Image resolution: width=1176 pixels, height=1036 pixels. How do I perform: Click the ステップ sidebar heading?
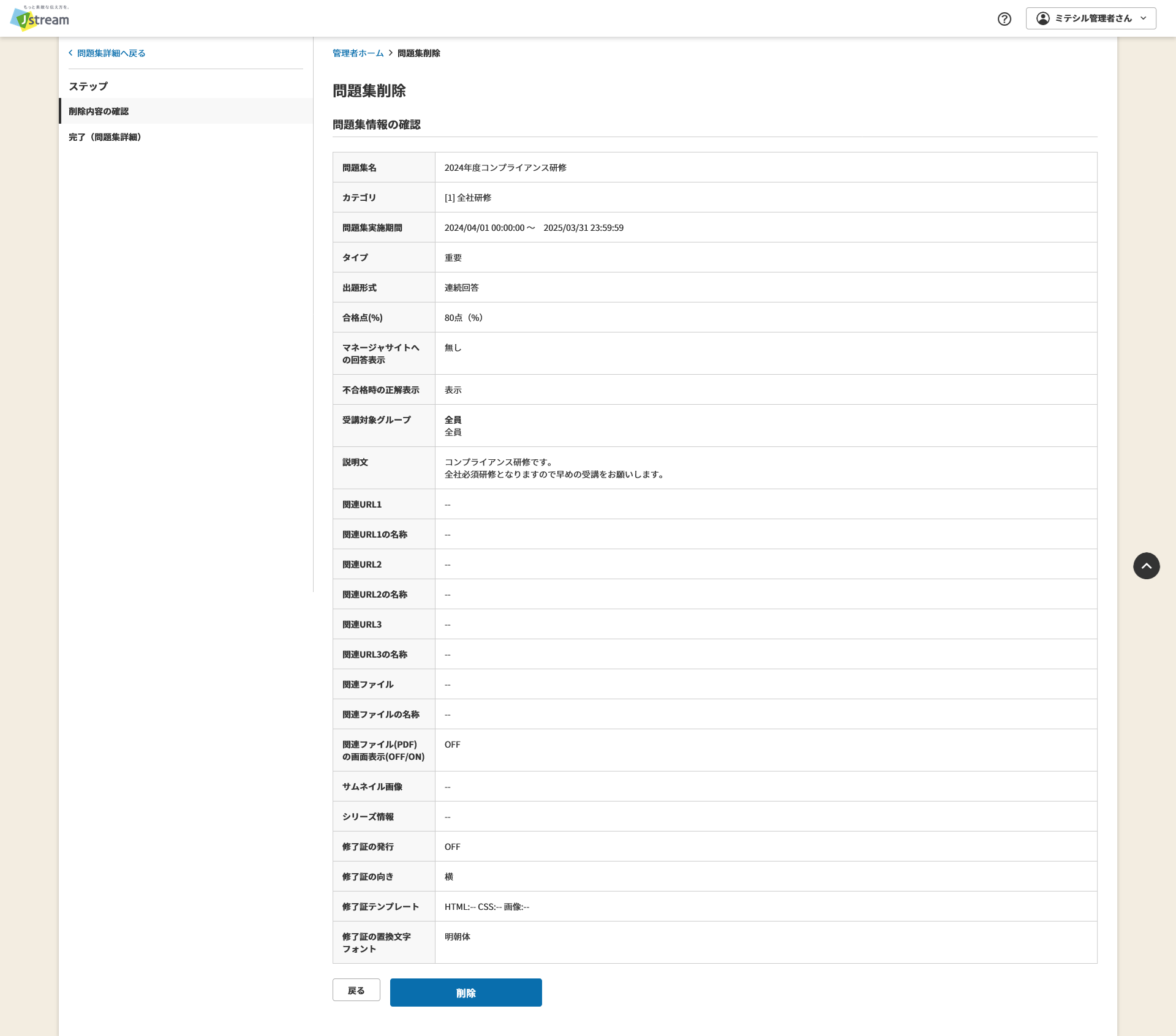88,86
